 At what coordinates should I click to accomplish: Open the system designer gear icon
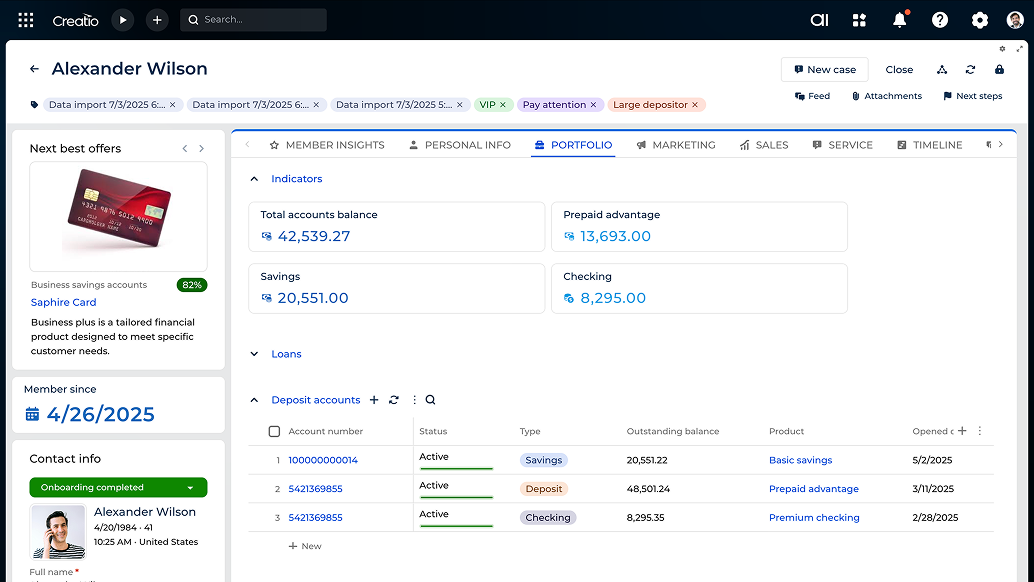tap(980, 20)
